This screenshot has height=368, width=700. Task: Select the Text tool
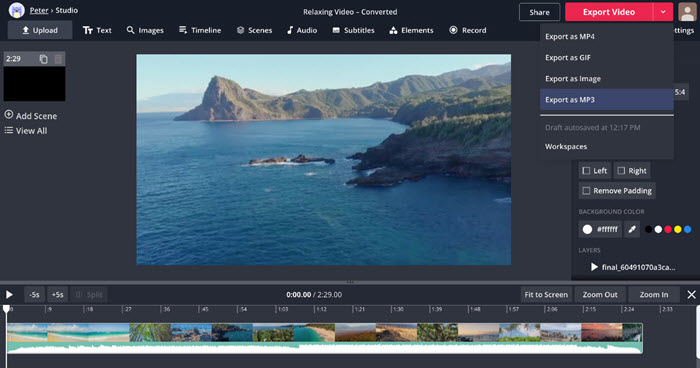(x=97, y=30)
